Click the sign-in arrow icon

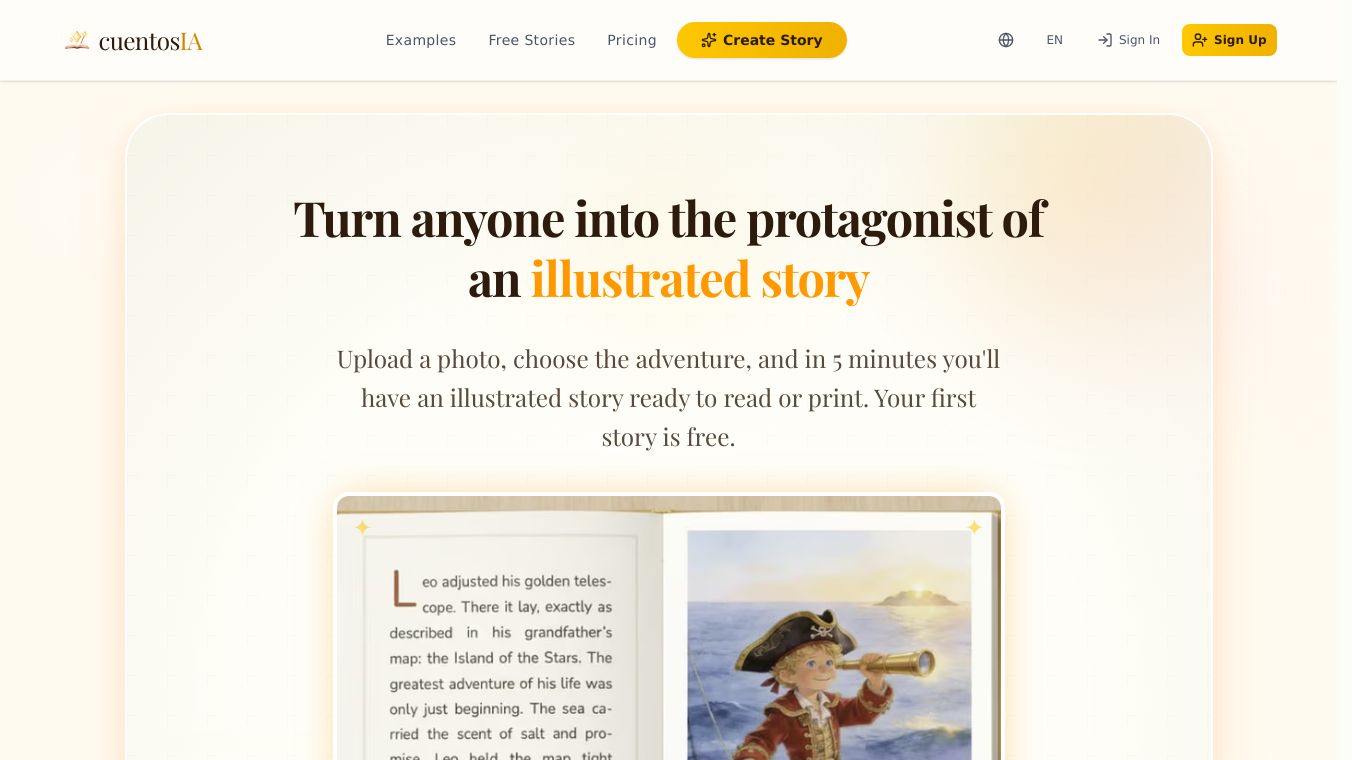pos(1105,40)
